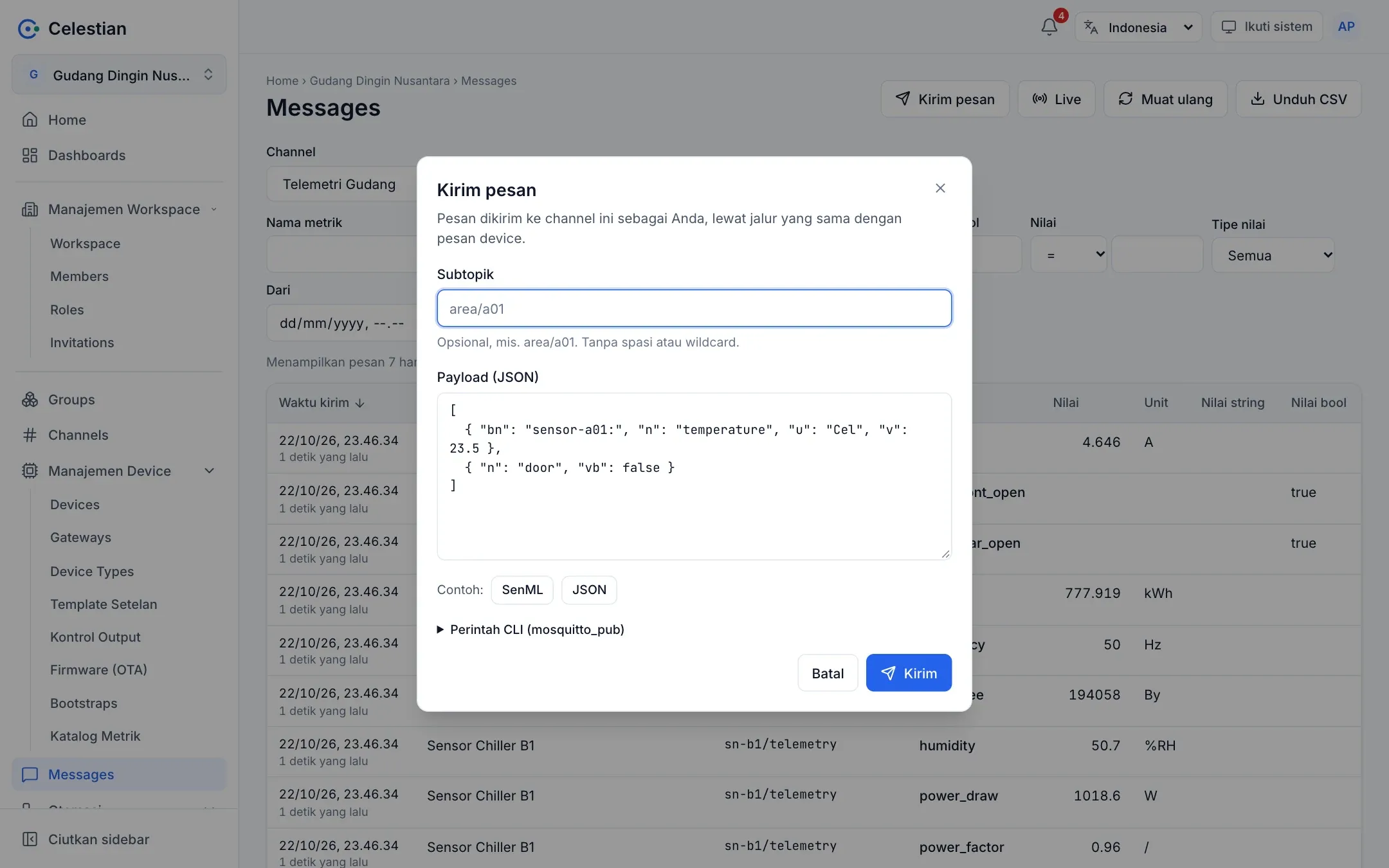Click Unduh CSV download button

[x=1298, y=99]
